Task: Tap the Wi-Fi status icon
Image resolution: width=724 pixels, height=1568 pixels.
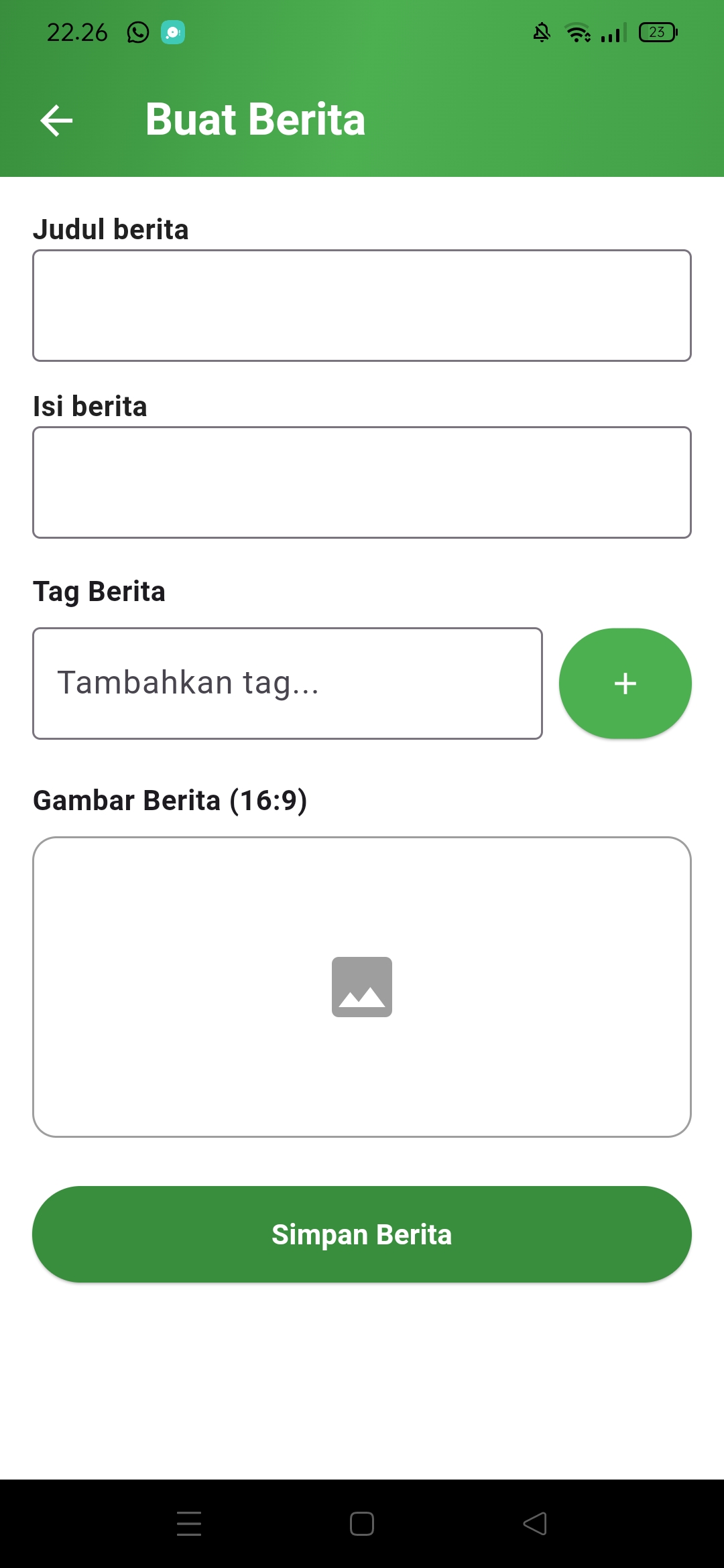Action: [578, 32]
